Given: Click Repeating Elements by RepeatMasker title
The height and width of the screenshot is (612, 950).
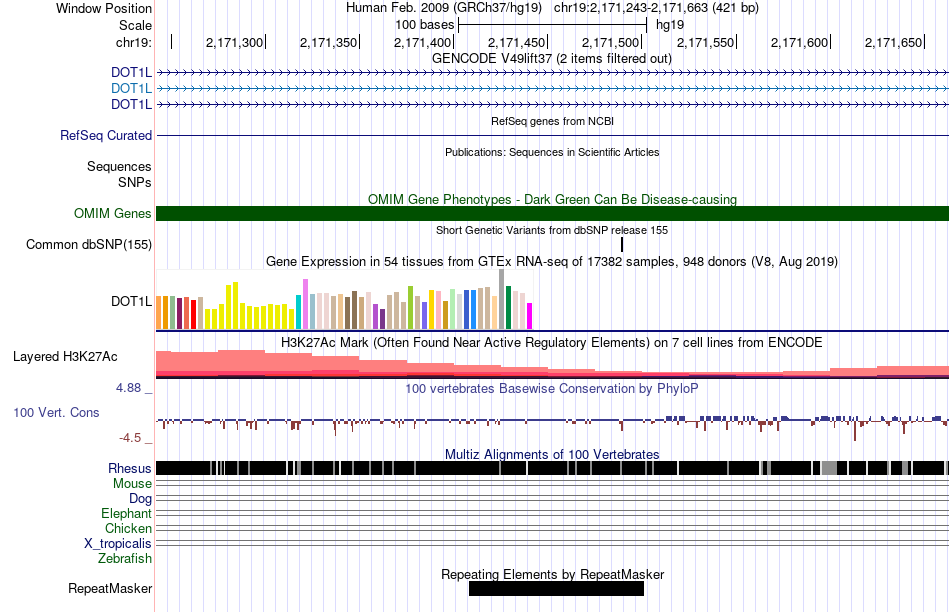Looking at the screenshot, I should pos(552,574).
